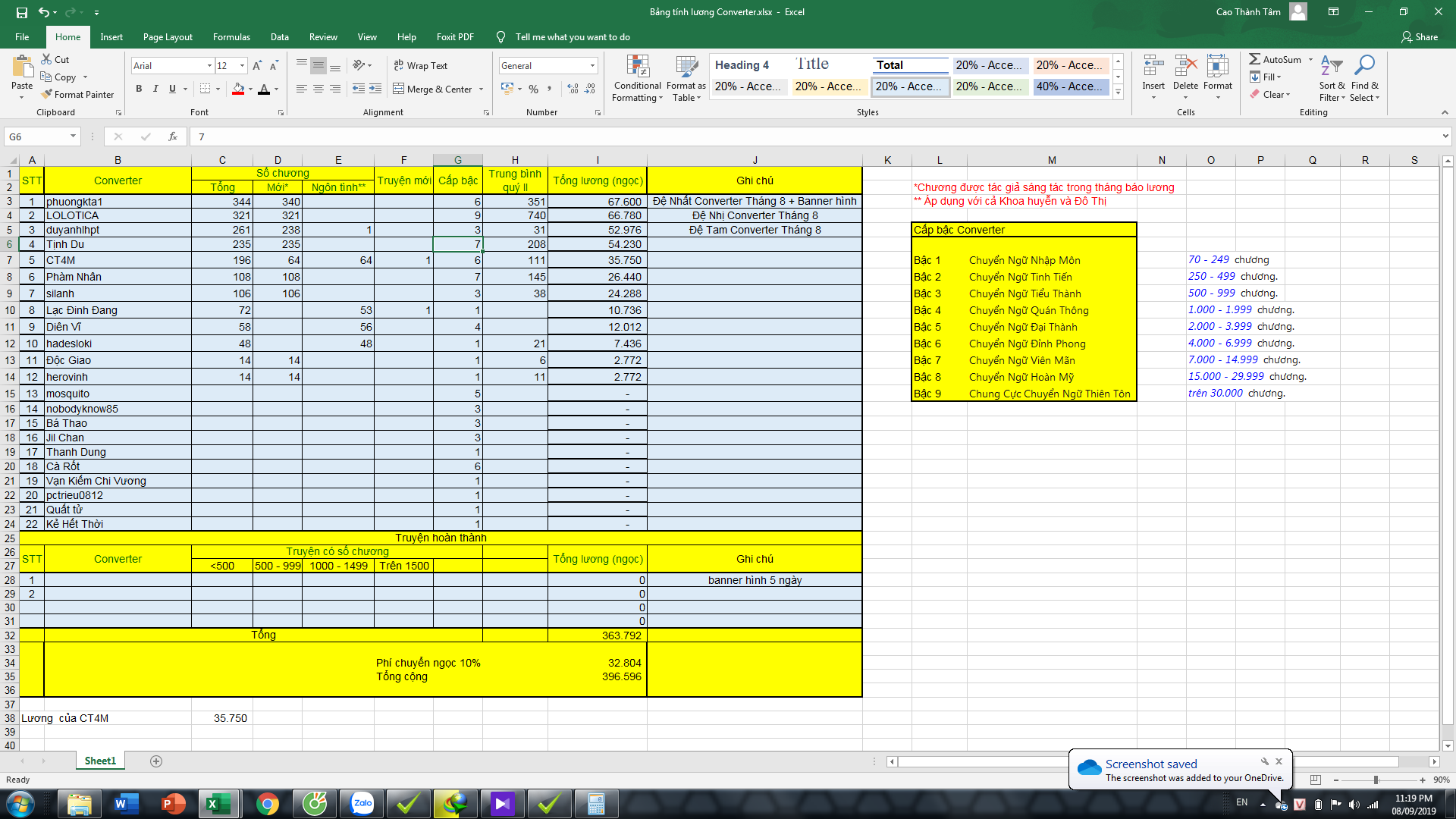Screen dimensions: 1456x819
Task: Click the Merge & Center icon
Action: [399, 89]
